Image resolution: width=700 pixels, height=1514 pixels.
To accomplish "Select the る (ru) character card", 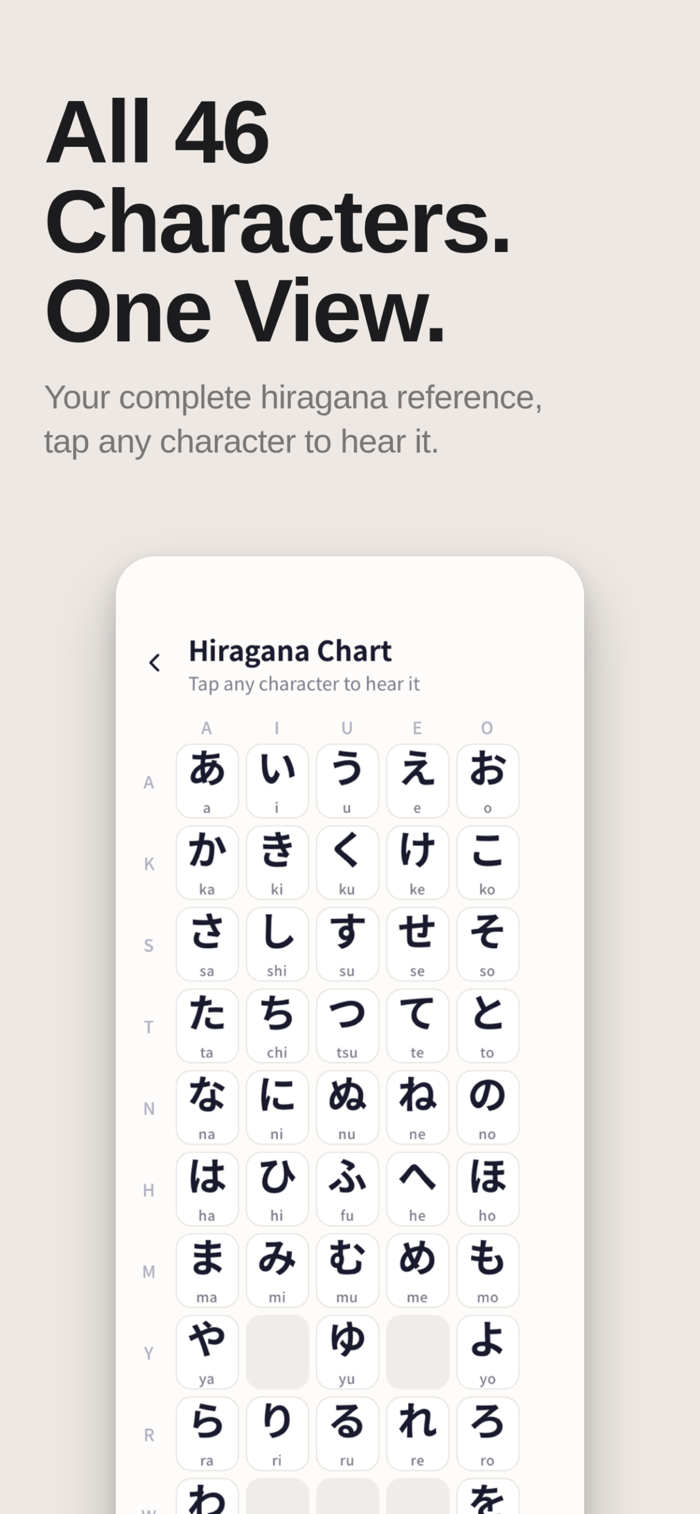I will (347, 1434).
